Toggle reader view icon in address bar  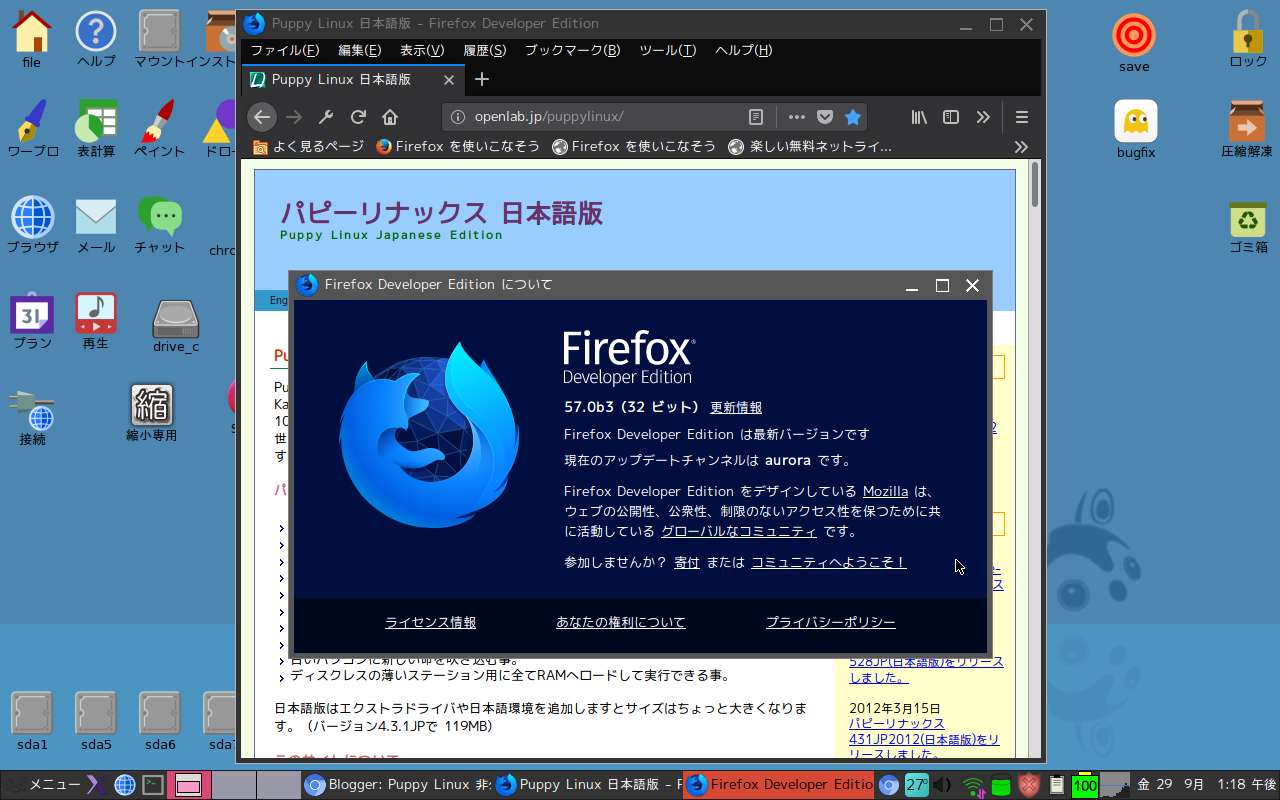[757, 117]
